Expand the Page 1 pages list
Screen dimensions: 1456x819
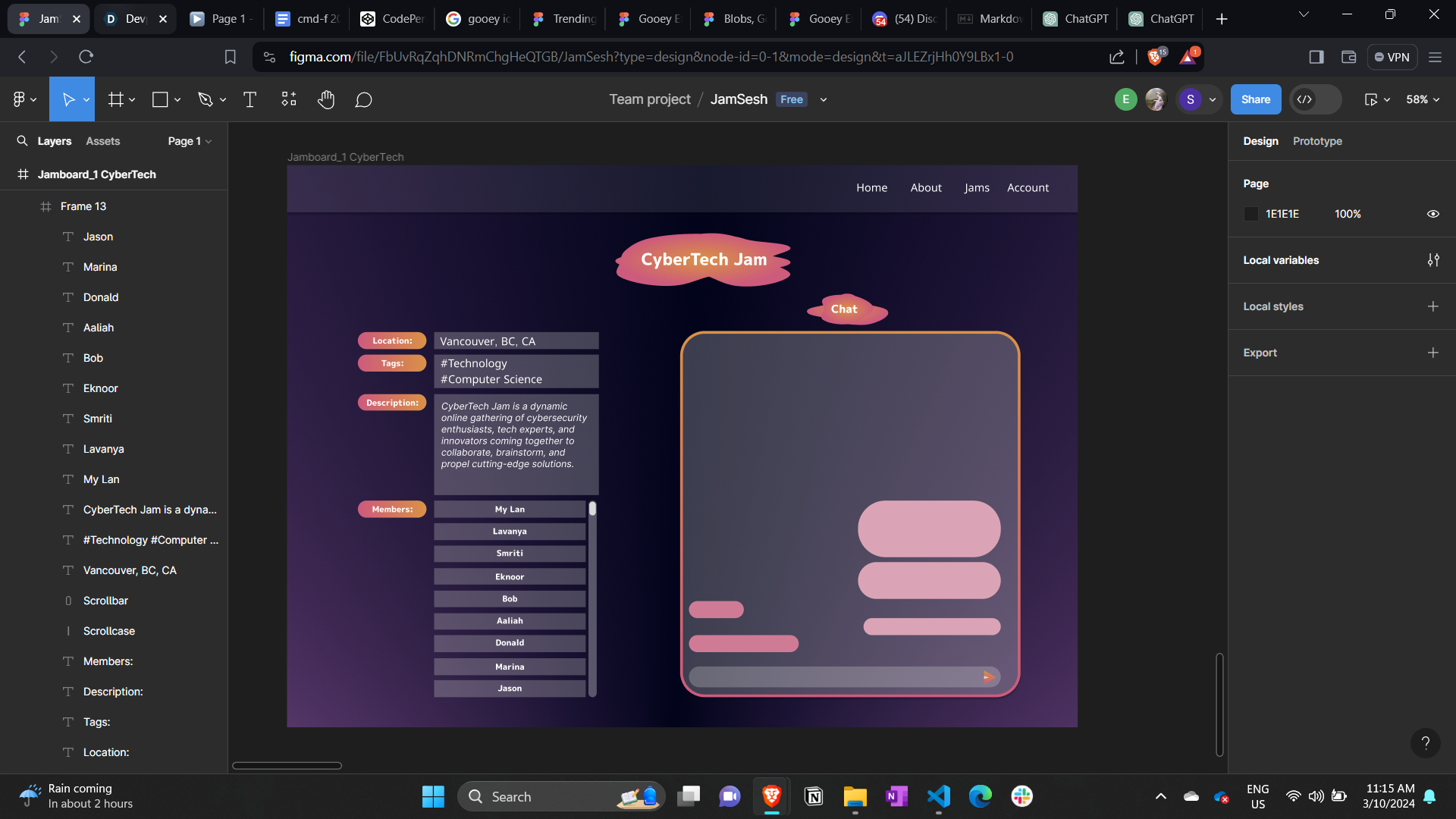190,141
